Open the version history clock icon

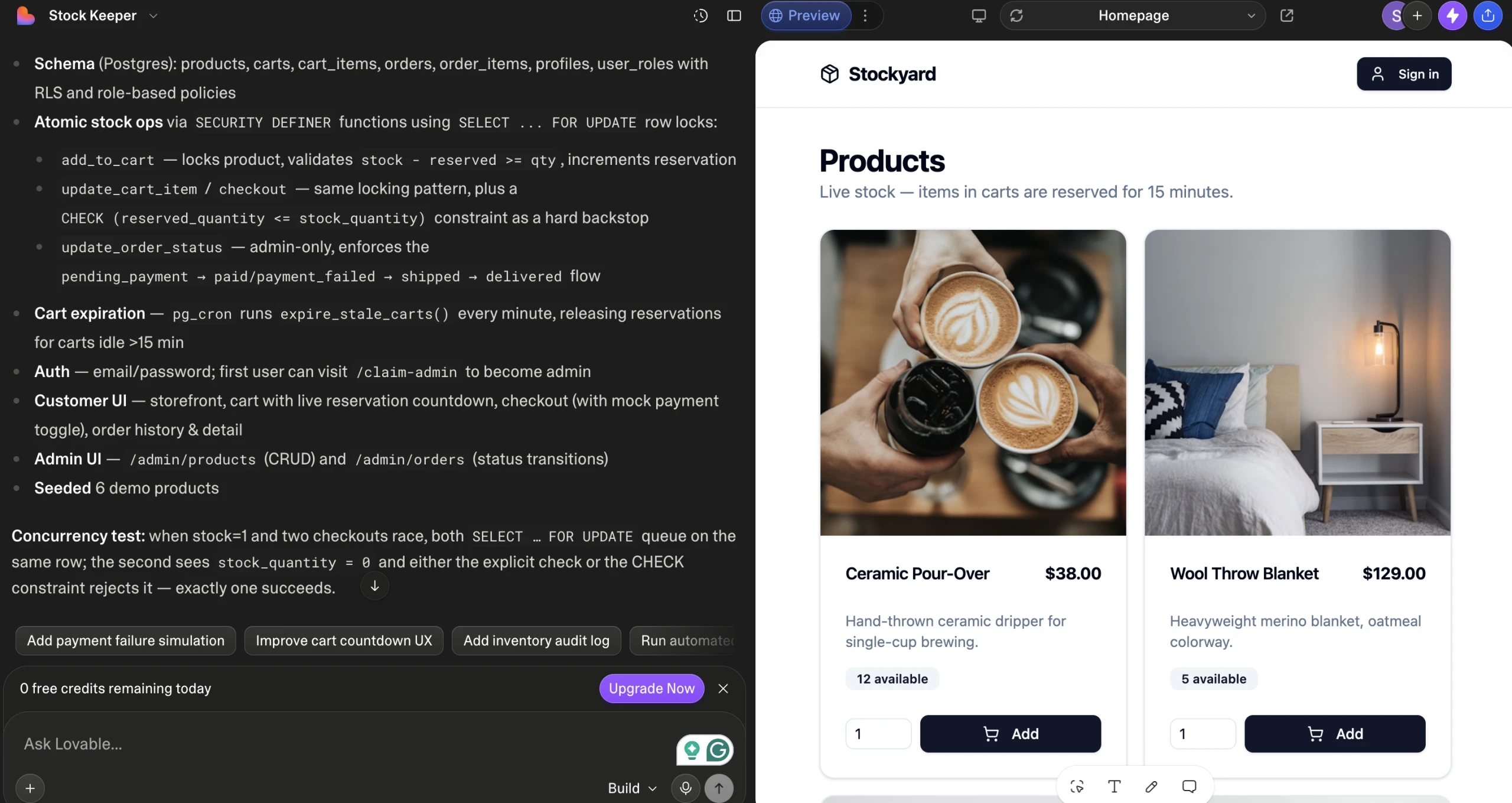tap(700, 15)
